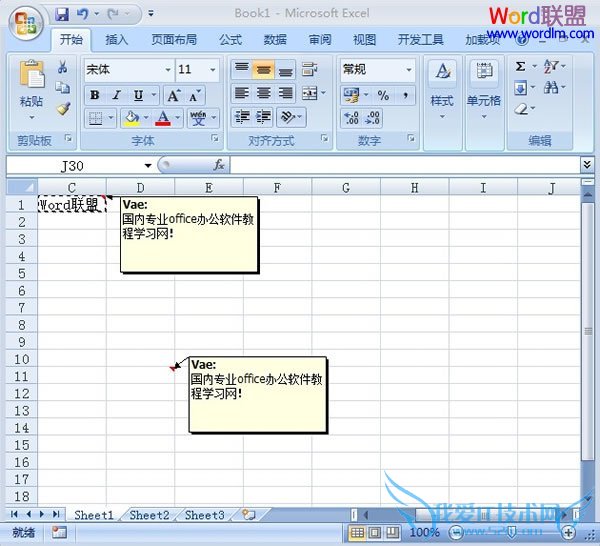Switch to Page Layout view button
This screenshot has width=600, height=546.
point(375,532)
